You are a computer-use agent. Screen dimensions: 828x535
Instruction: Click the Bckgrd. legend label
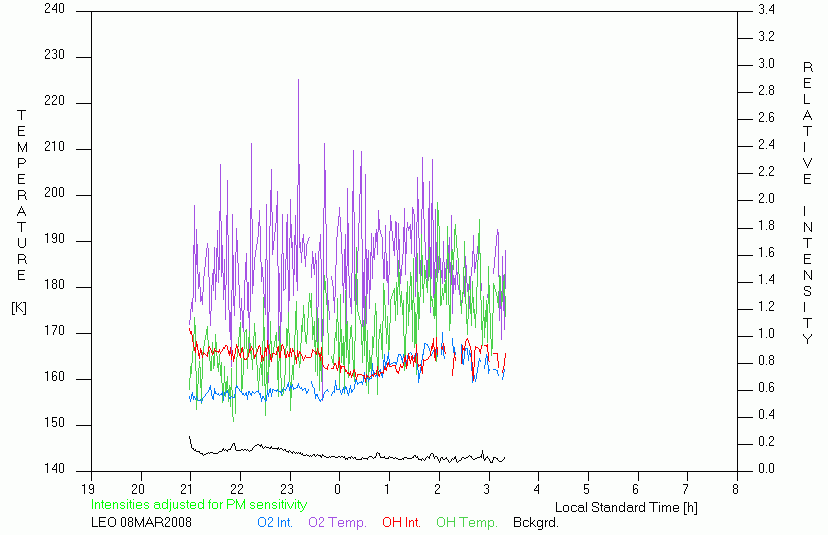(535, 522)
